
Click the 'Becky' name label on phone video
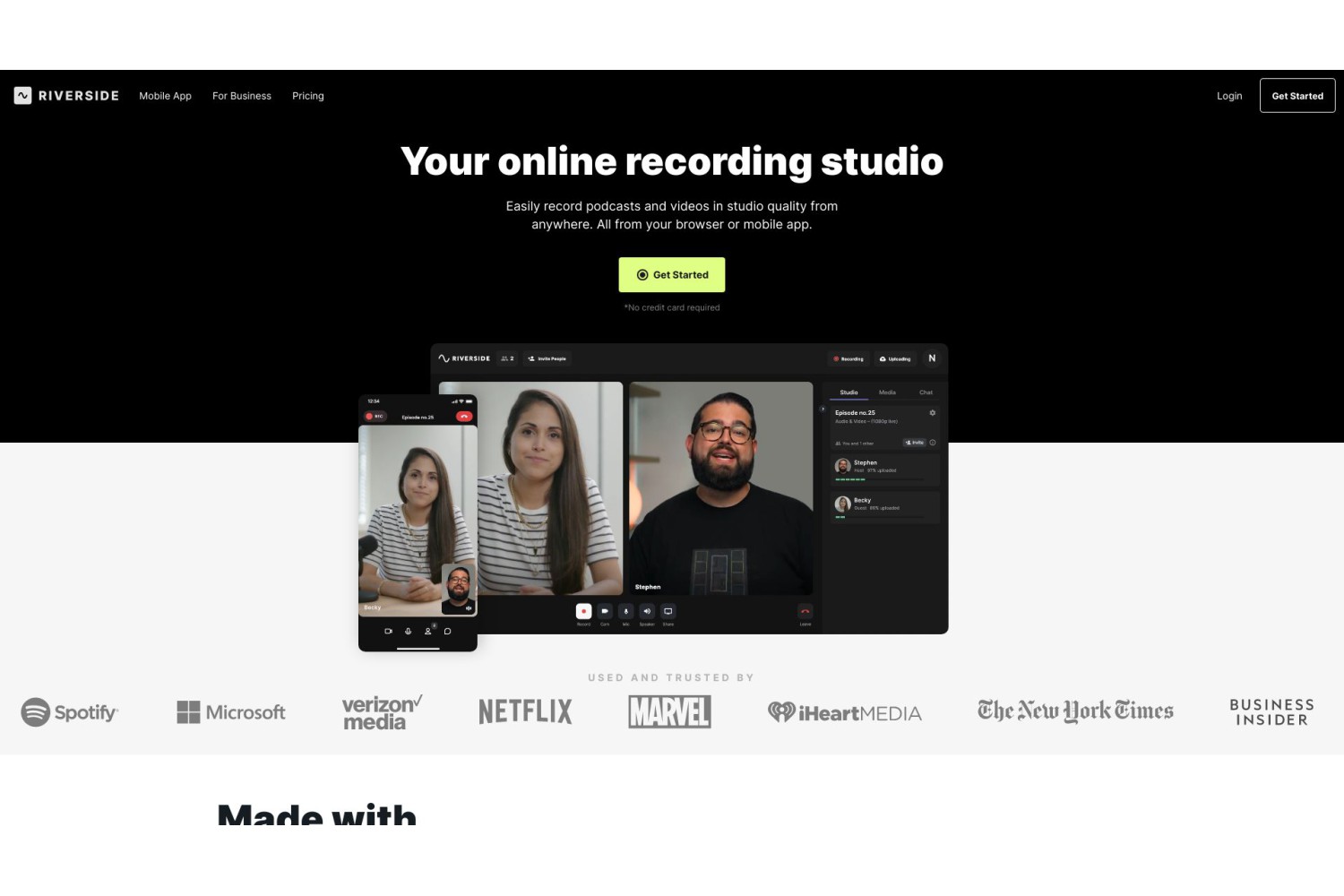coord(372,607)
